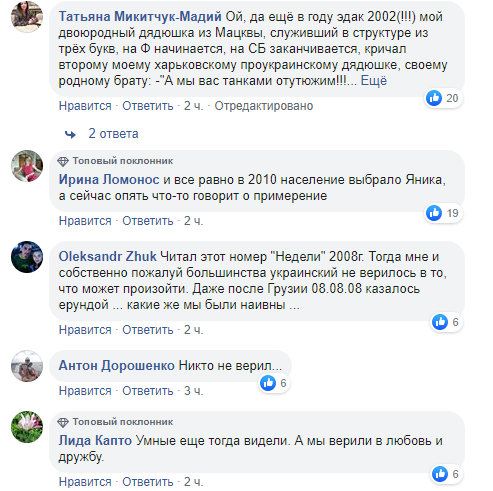Image resolution: width=493 pixels, height=491 pixels.
Task: Open Oleksandr Zhuk's profile name link
Action: (107, 257)
